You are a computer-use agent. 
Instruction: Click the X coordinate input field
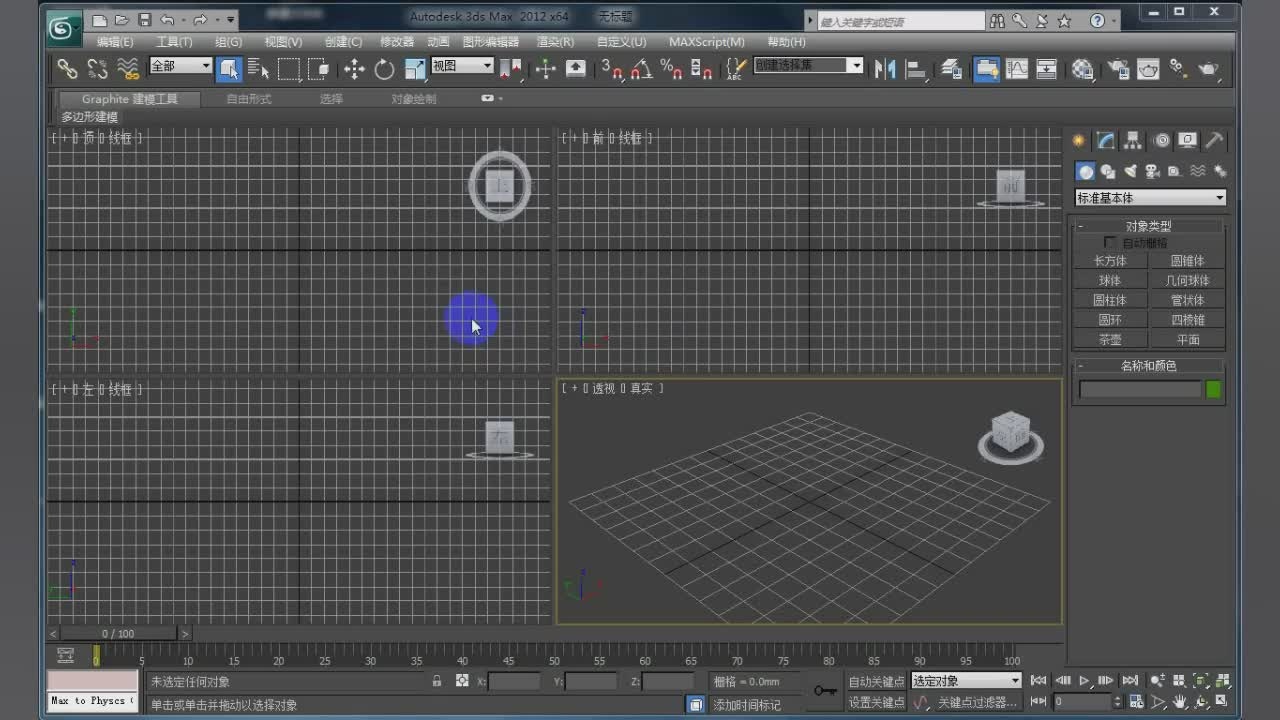pyautogui.click(x=514, y=681)
